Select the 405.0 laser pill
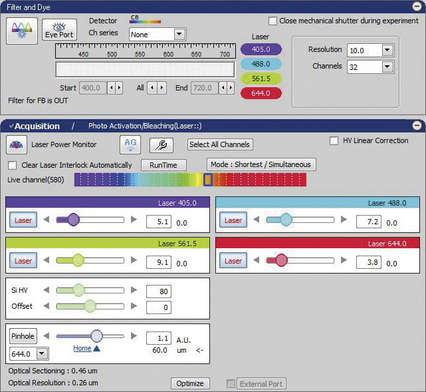426x392 pixels. [x=261, y=50]
